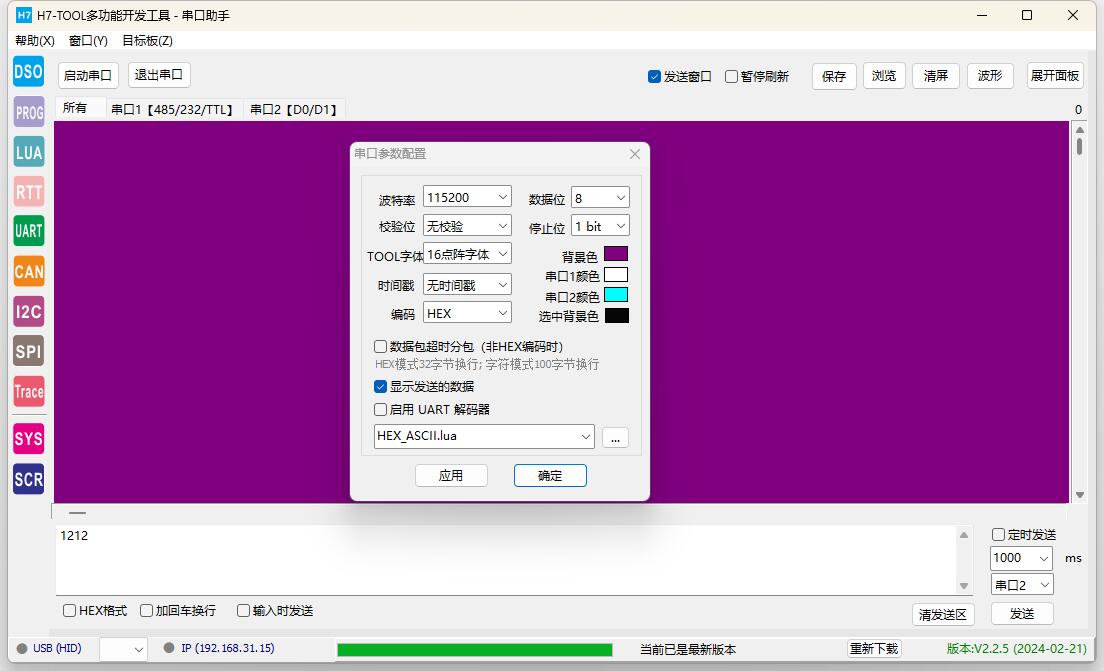Screen dimensions: 1104x671
Task: Open the SPI module icon
Action: (29, 351)
